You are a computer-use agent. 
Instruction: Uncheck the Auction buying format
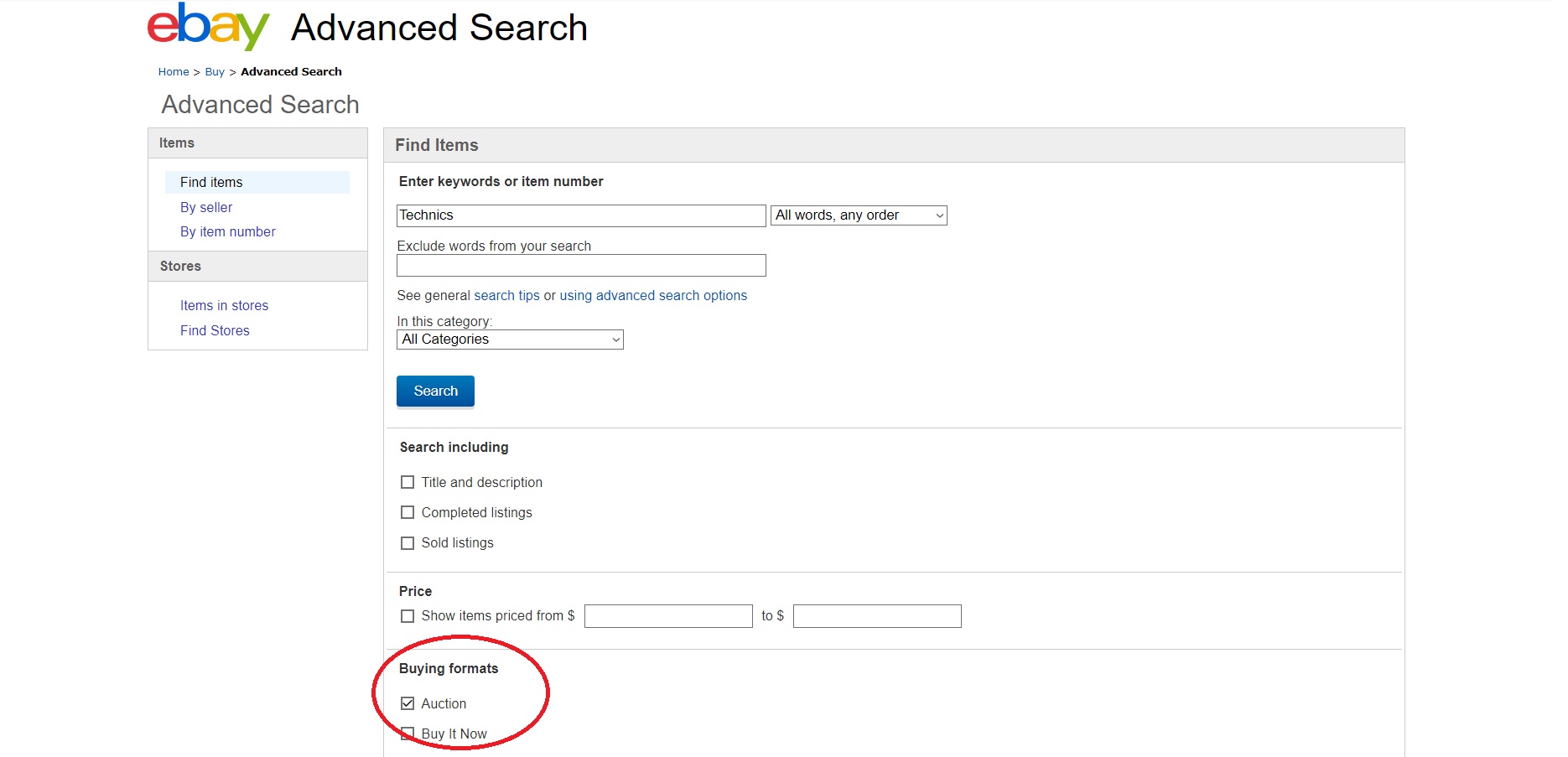408,703
